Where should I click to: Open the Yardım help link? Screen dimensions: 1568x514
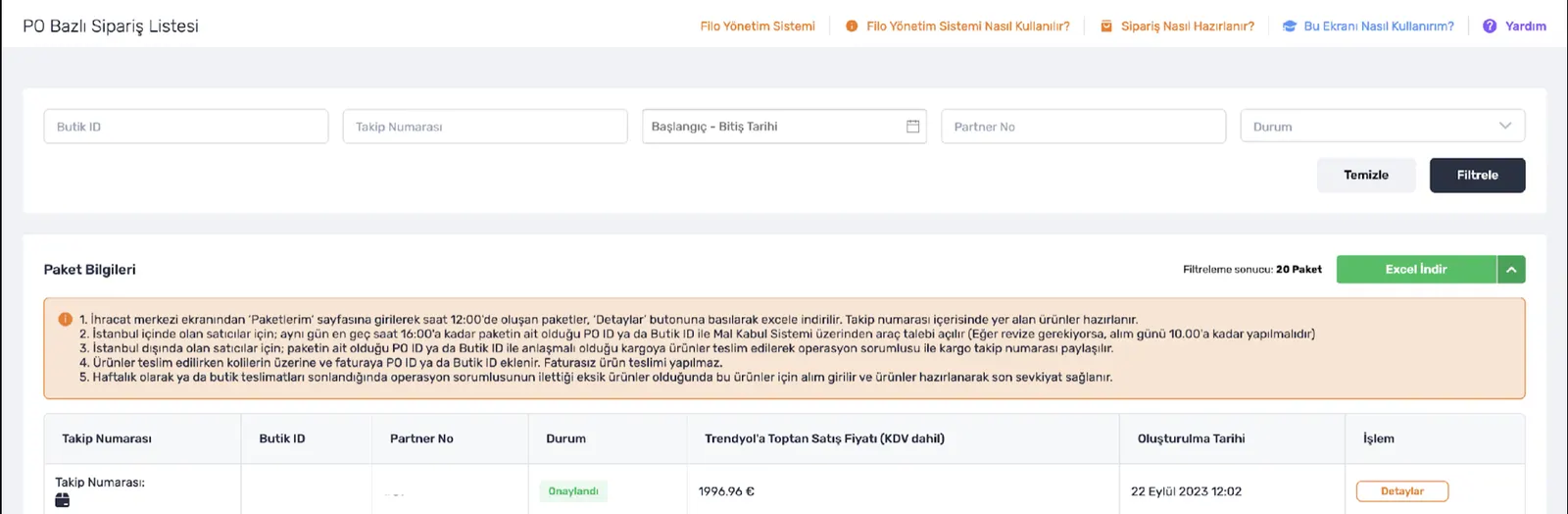pos(1526,26)
